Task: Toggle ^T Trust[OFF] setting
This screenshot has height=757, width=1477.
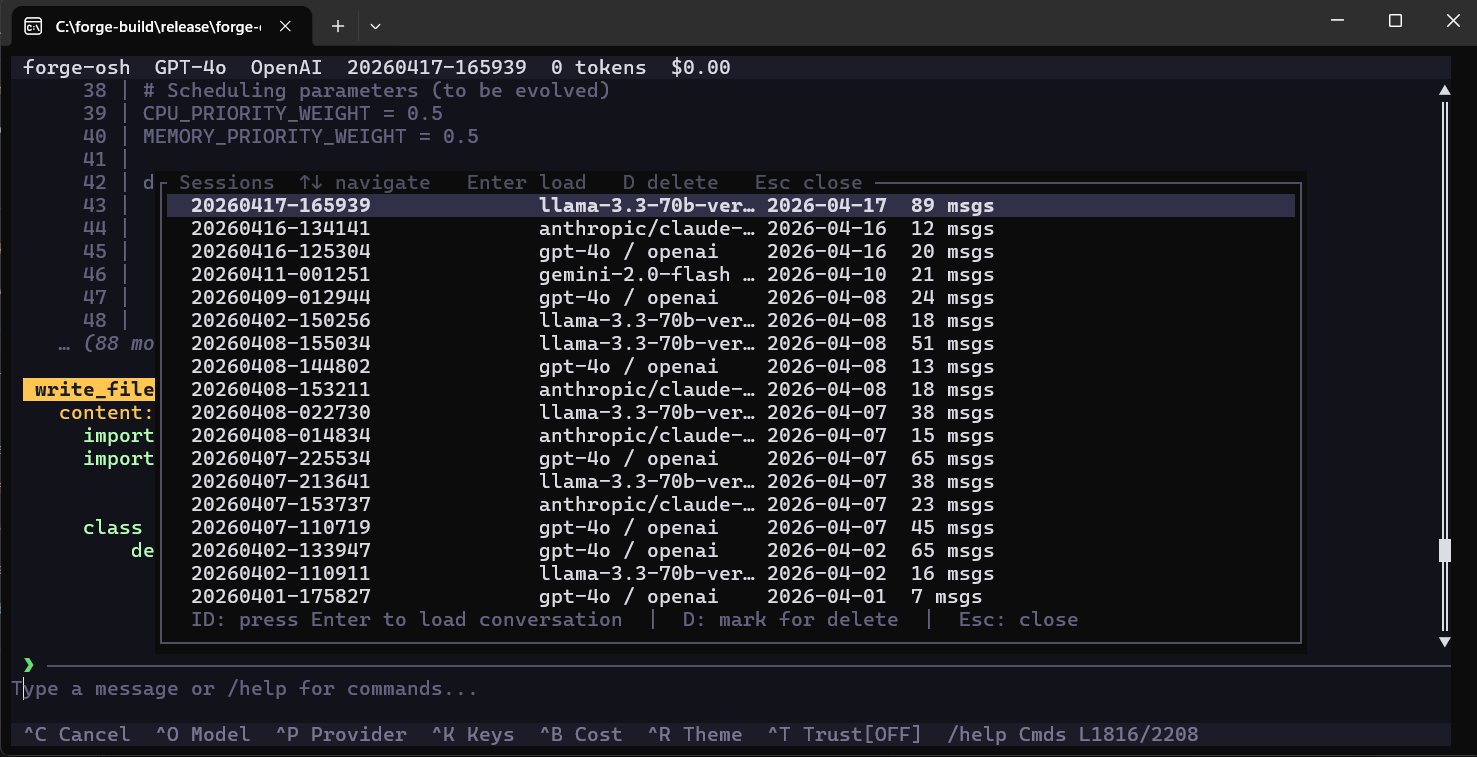Action: (845, 735)
